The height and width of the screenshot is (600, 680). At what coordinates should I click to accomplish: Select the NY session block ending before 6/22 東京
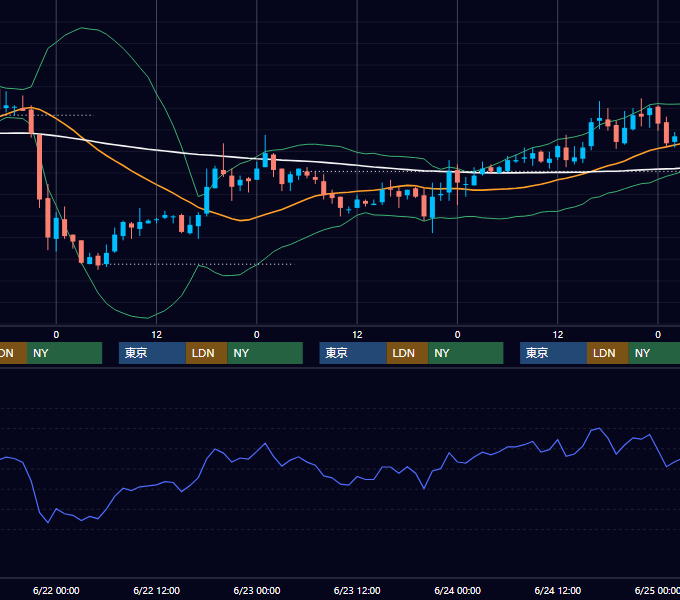(64, 353)
